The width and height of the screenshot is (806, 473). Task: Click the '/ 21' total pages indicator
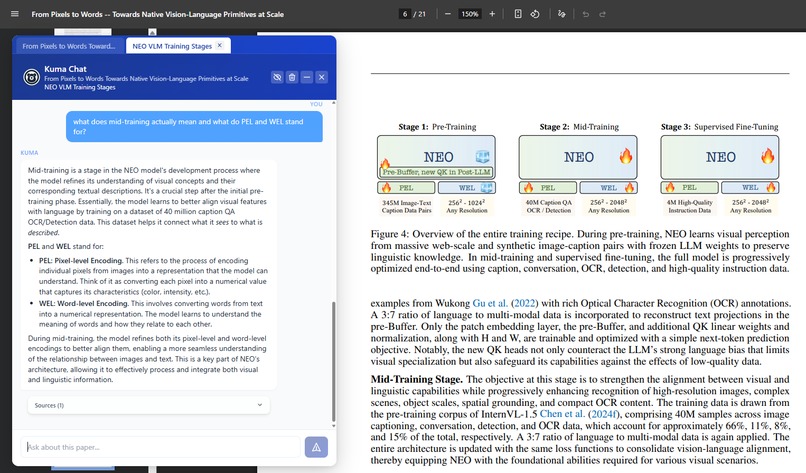[x=420, y=14]
